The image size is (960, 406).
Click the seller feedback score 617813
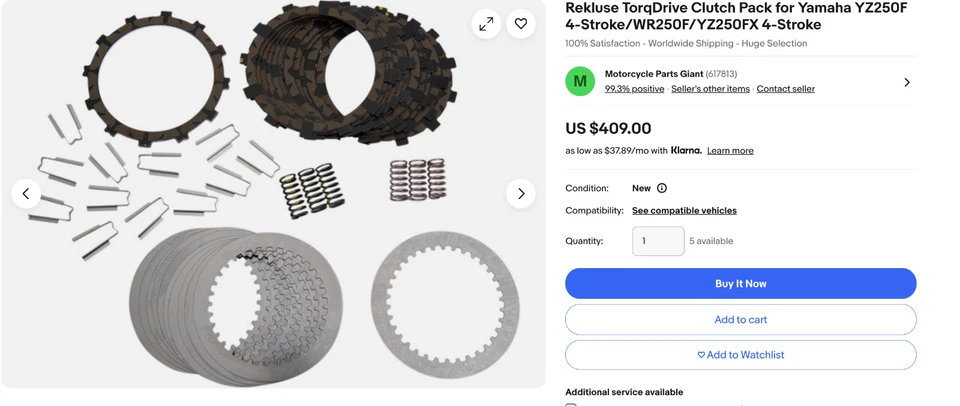tap(721, 74)
